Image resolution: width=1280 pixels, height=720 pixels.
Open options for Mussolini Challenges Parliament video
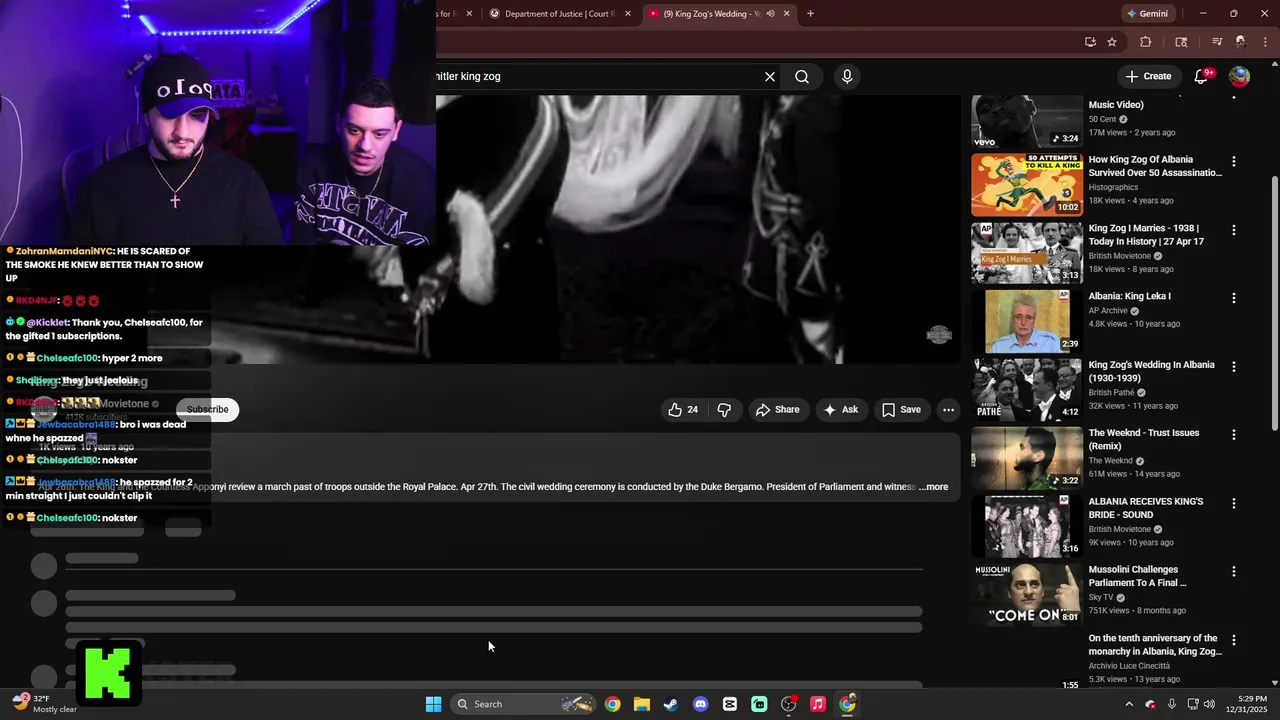click(1234, 572)
